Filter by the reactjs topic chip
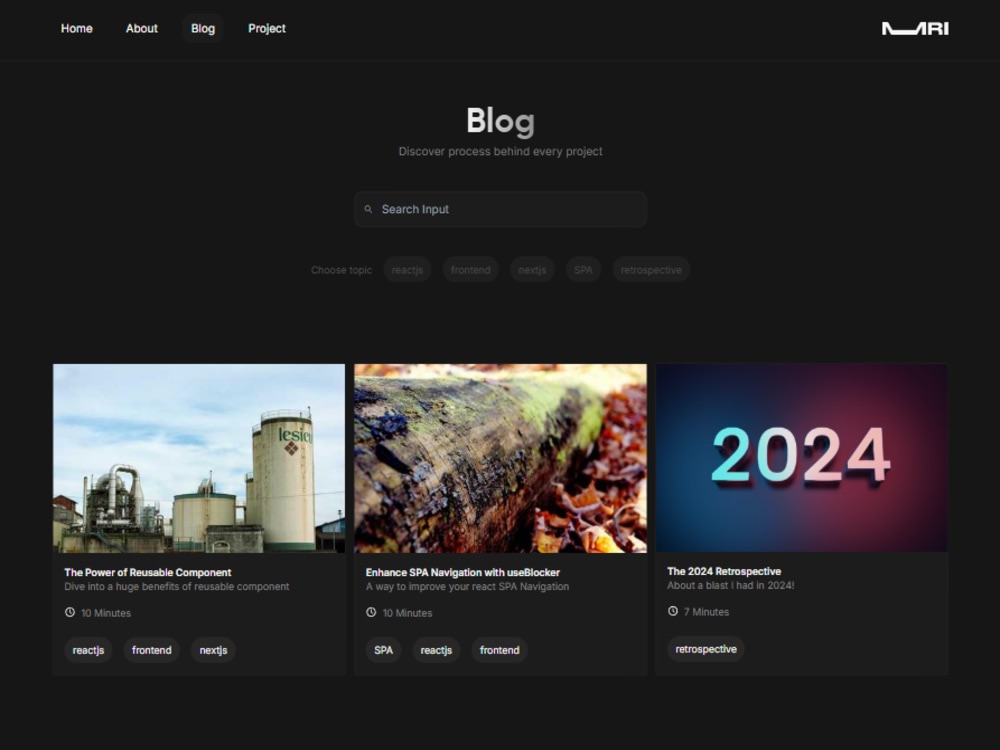1000x750 pixels. point(408,270)
